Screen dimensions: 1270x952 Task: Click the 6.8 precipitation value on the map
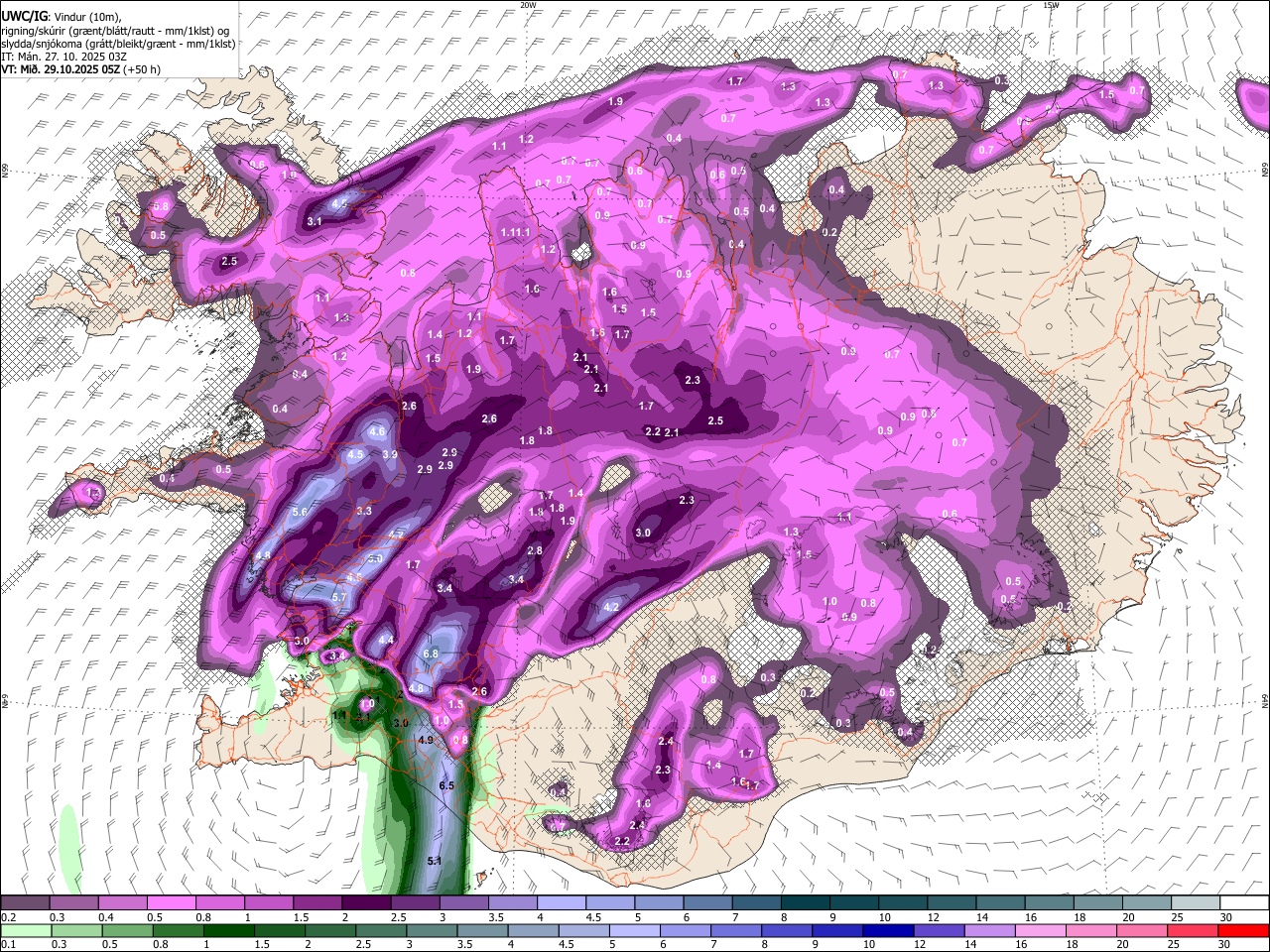pos(431,654)
